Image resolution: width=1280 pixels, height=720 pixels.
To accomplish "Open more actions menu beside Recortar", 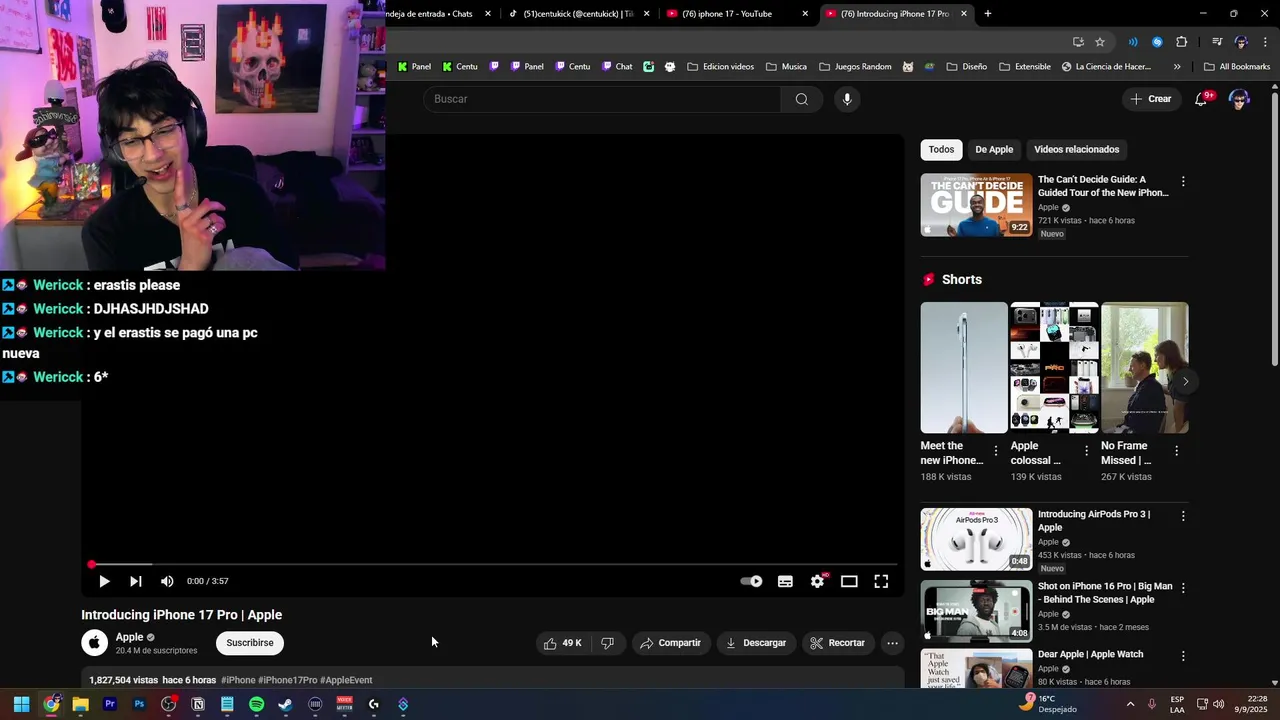I will tap(893, 643).
